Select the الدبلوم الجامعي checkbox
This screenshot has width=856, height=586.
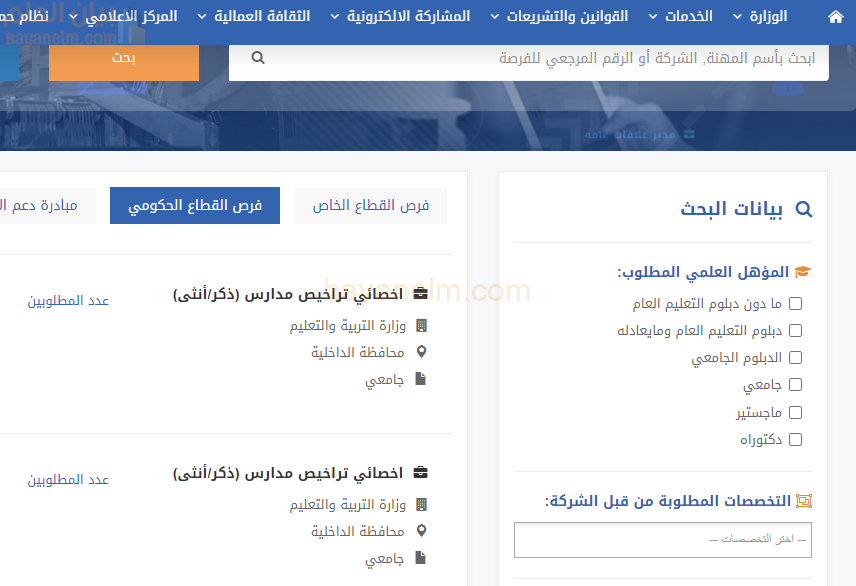[x=795, y=357]
